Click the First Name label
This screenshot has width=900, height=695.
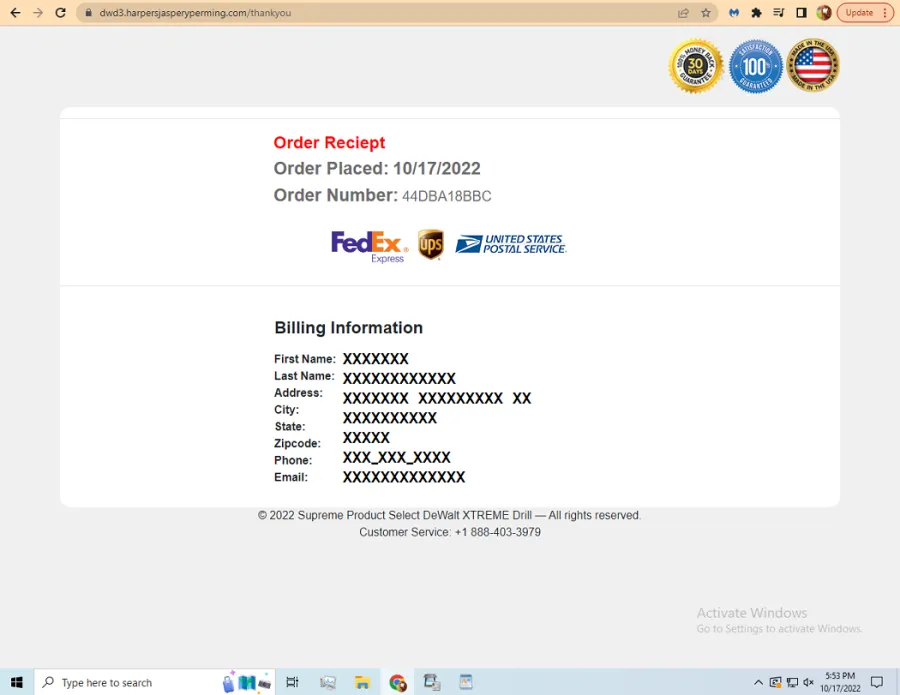tap(305, 359)
